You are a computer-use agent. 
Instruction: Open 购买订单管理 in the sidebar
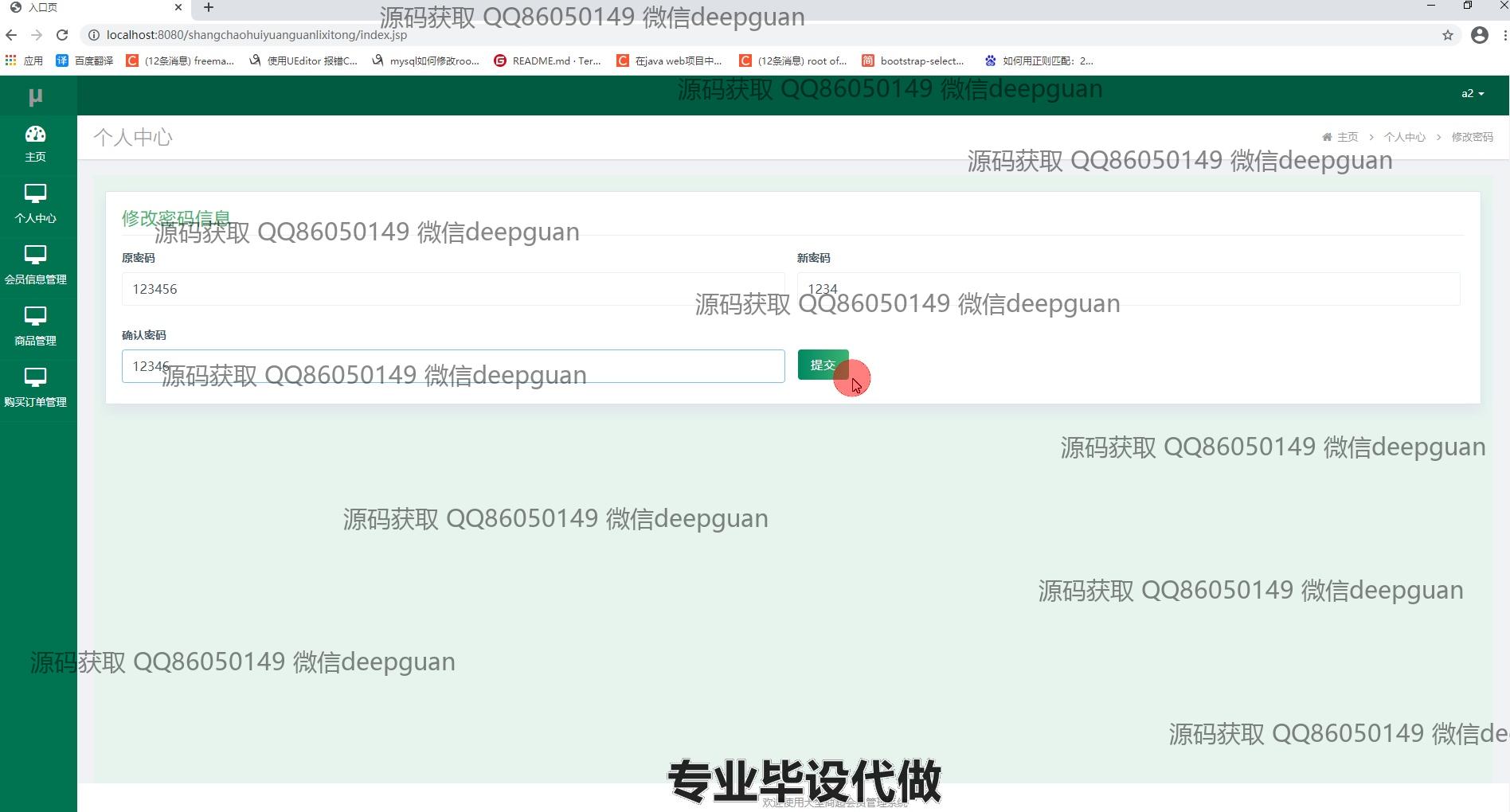pyautogui.click(x=35, y=388)
